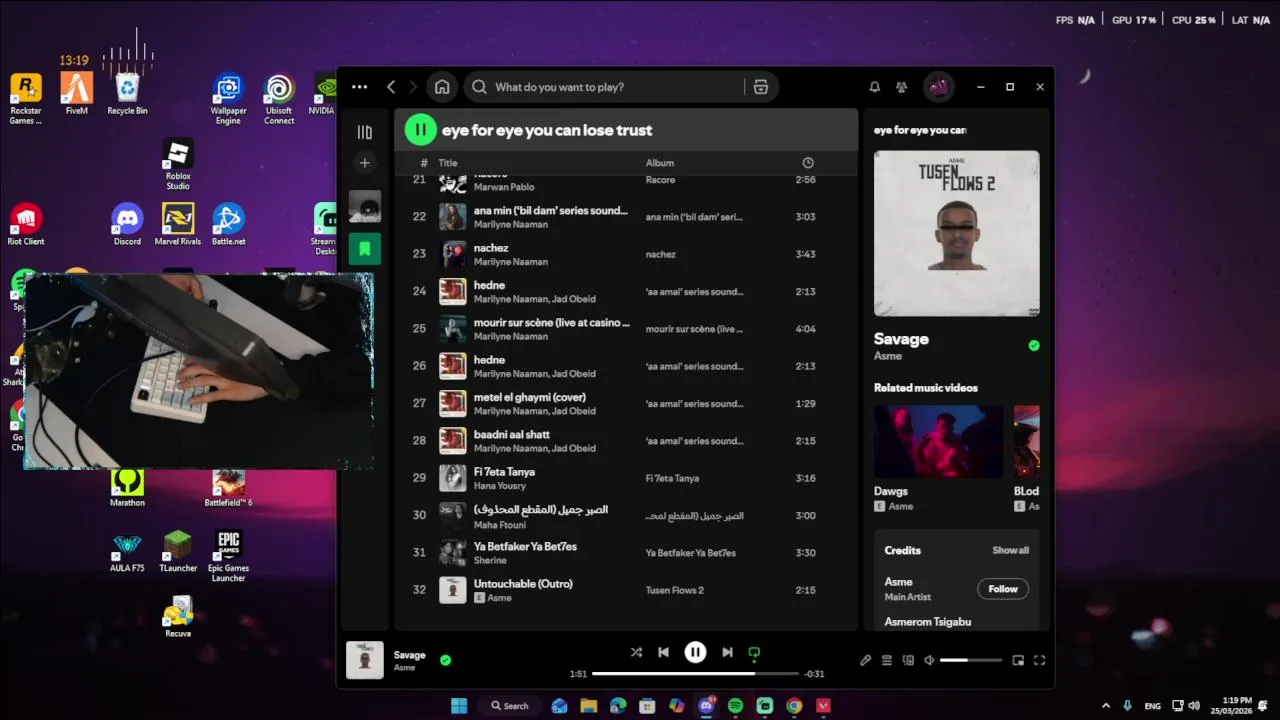Open album link 'mourir sur scène (live...'
This screenshot has width=1280, height=720.
pyautogui.click(x=695, y=329)
